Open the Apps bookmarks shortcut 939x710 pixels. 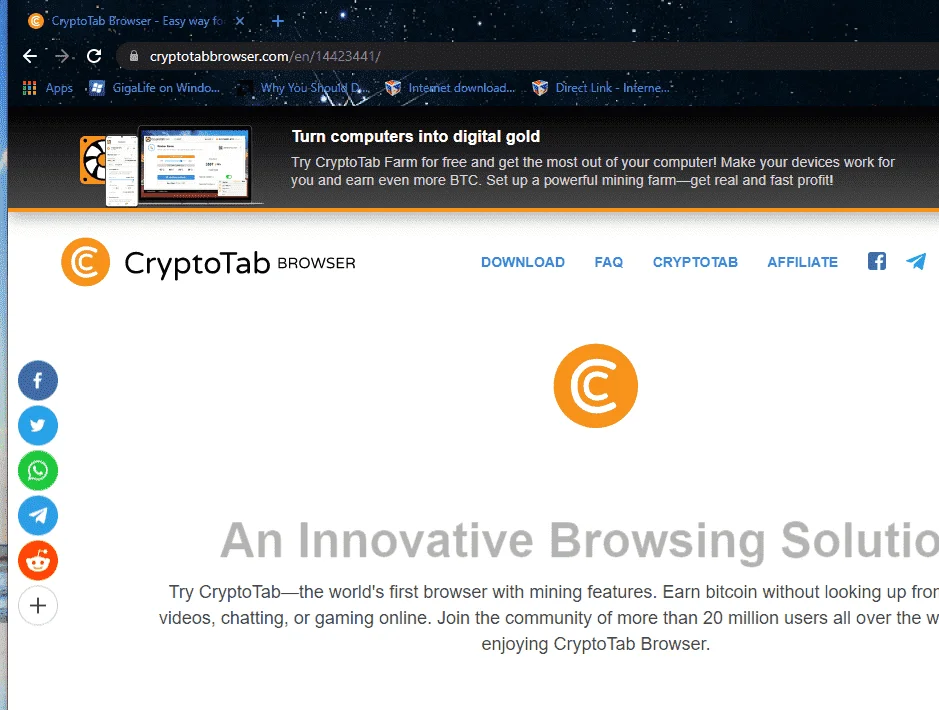point(48,88)
